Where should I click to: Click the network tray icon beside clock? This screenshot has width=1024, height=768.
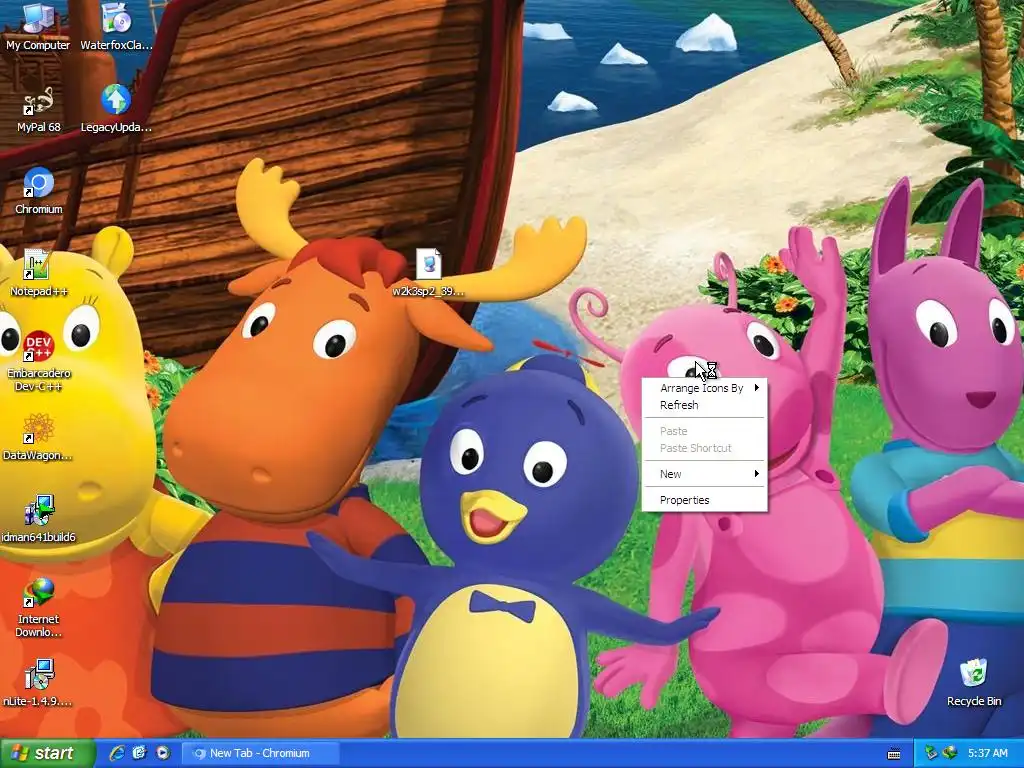(950, 753)
